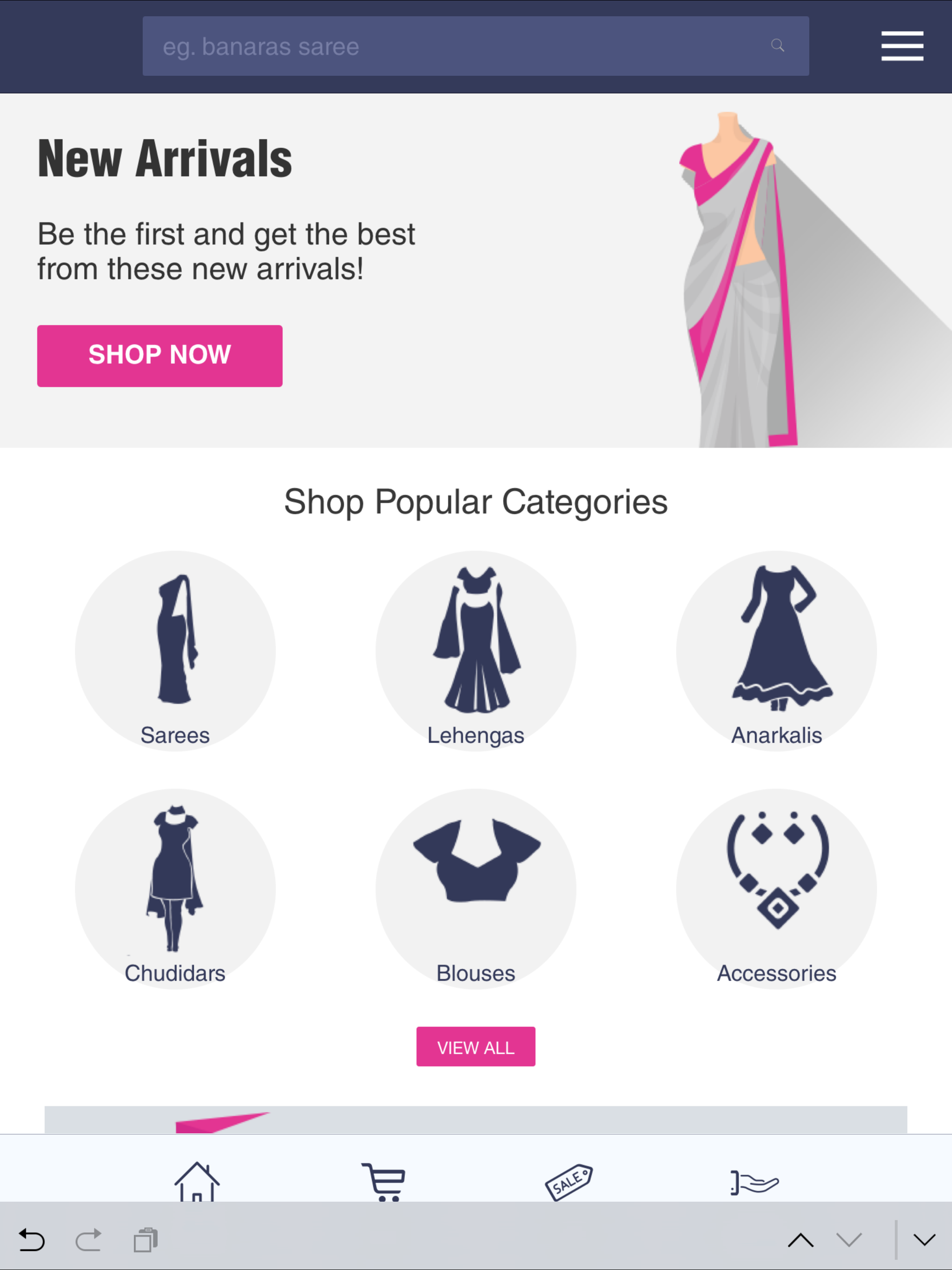Viewport: 952px width, 1270px height.
Task: Go forward with the browser redo arrow
Action: (x=88, y=1240)
